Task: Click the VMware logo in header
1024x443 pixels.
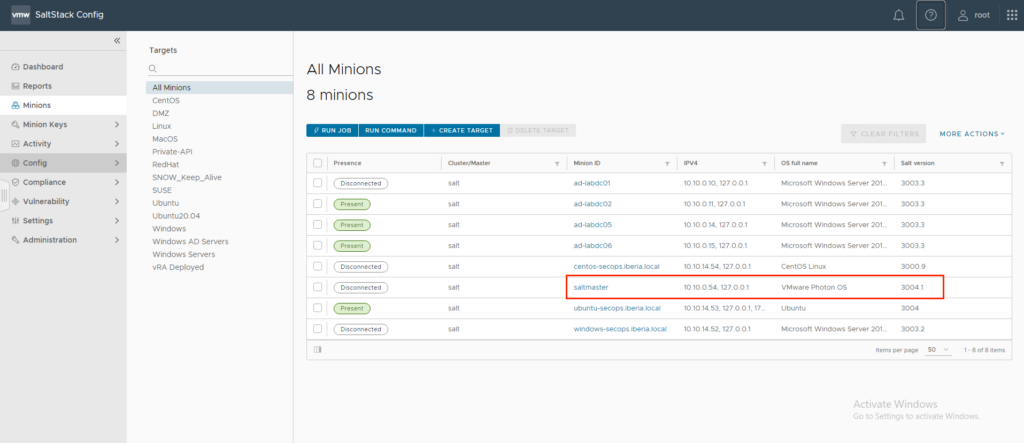Action: [x=20, y=14]
